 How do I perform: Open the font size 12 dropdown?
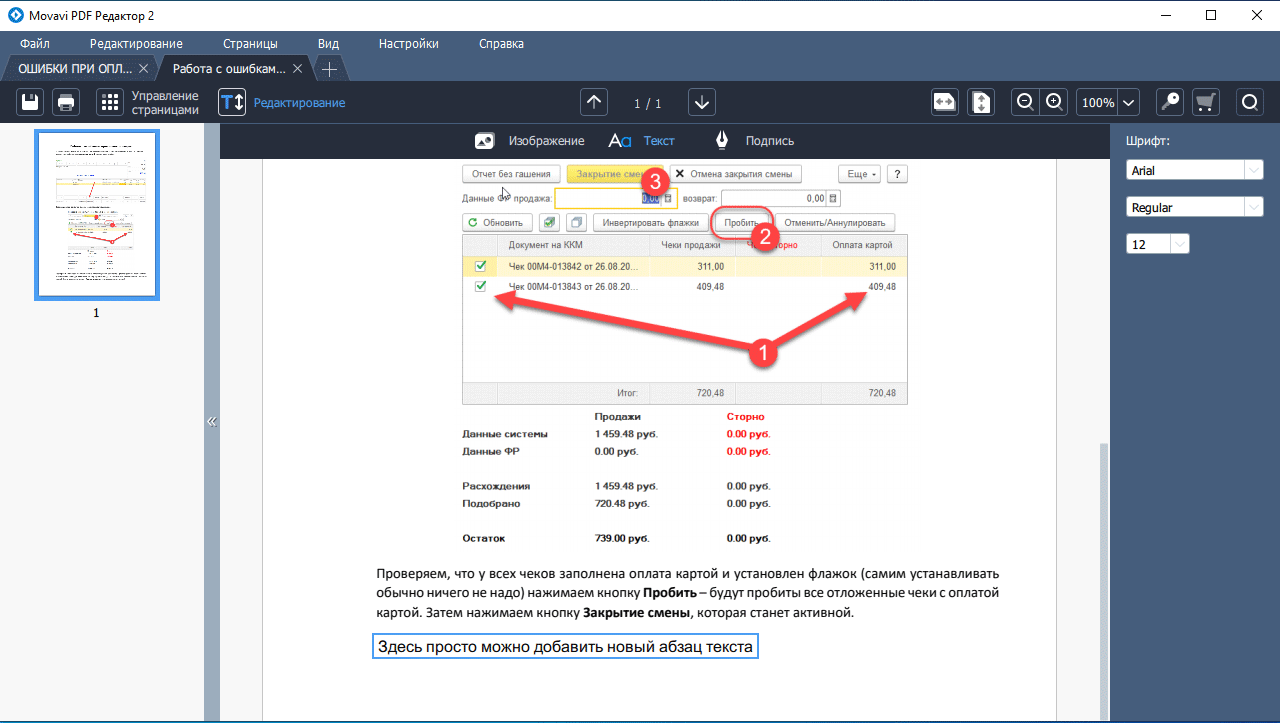pos(1180,244)
